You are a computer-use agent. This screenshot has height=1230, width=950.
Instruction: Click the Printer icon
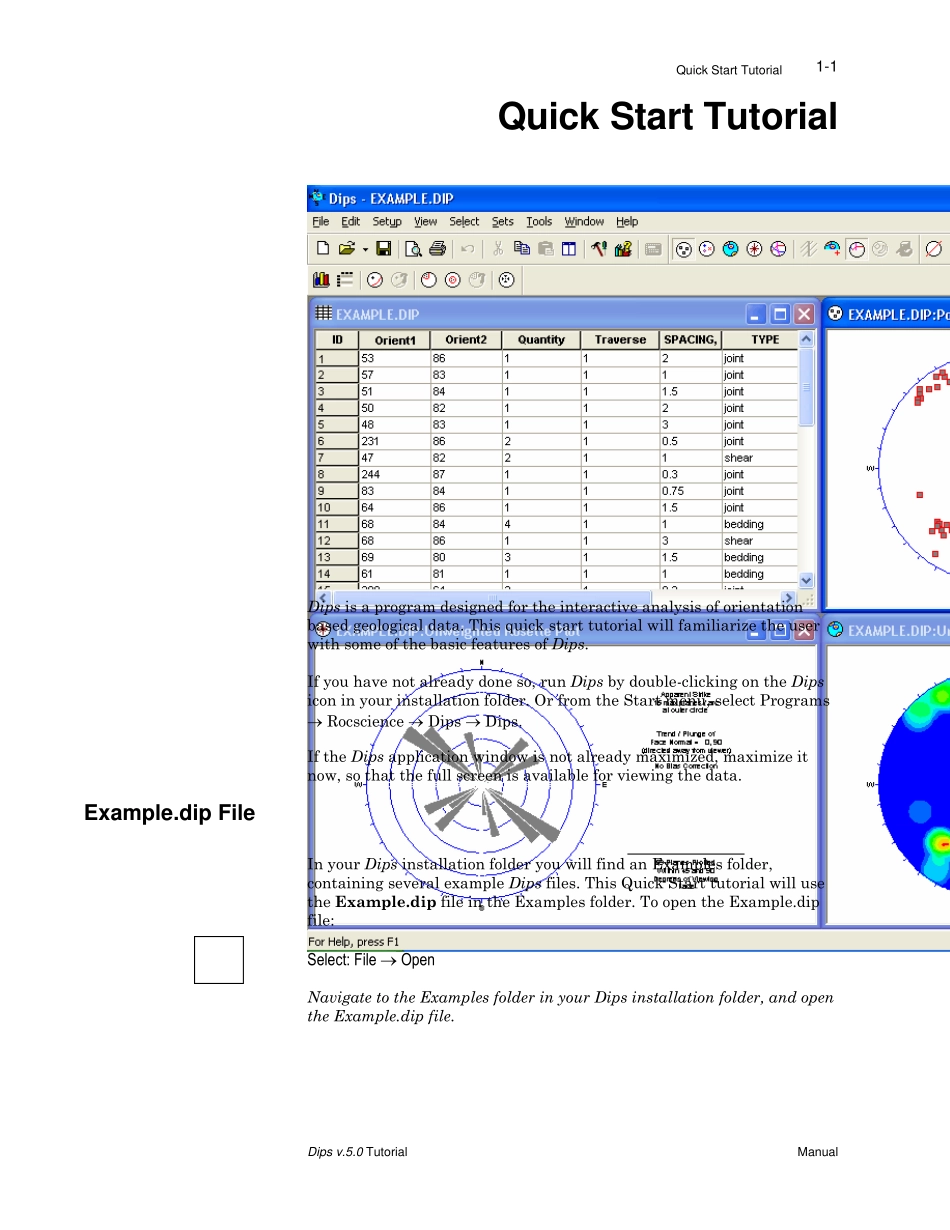click(x=437, y=249)
